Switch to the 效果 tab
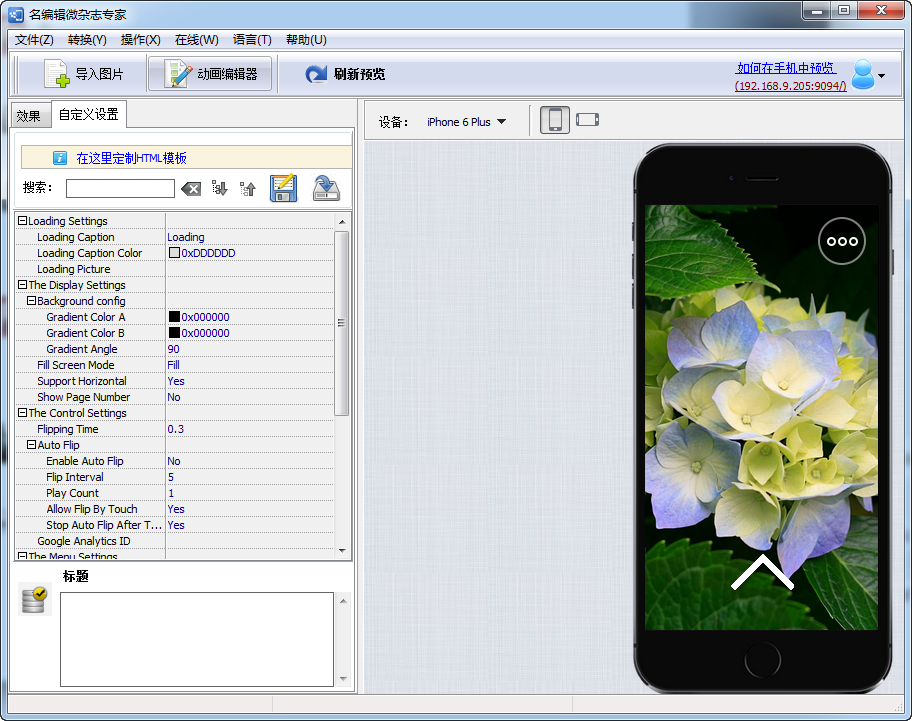This screenshot has width=912, height=721. [28, 116]
